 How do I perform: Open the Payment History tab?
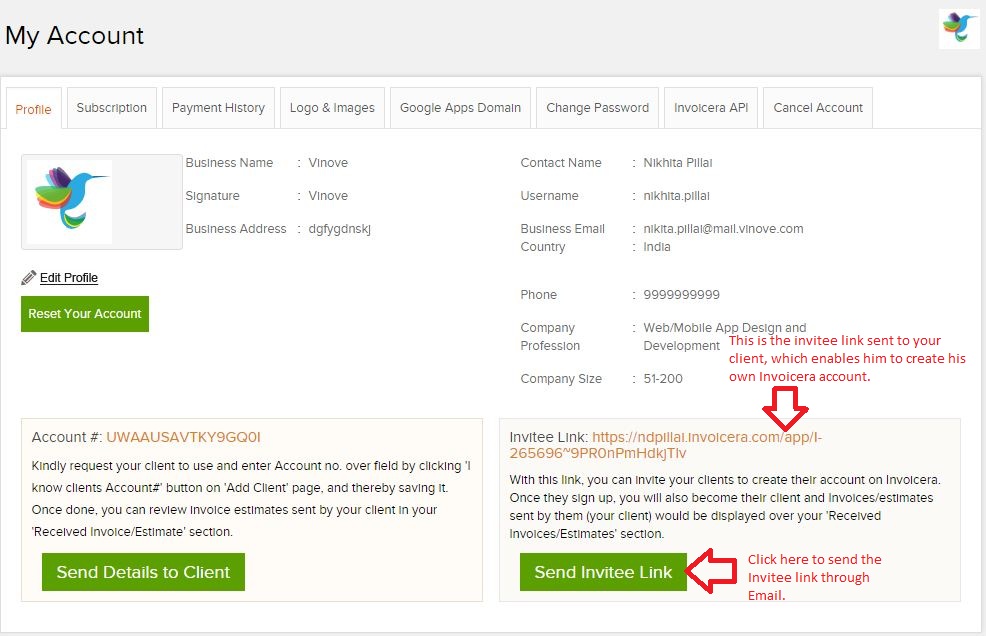[218, 108]
